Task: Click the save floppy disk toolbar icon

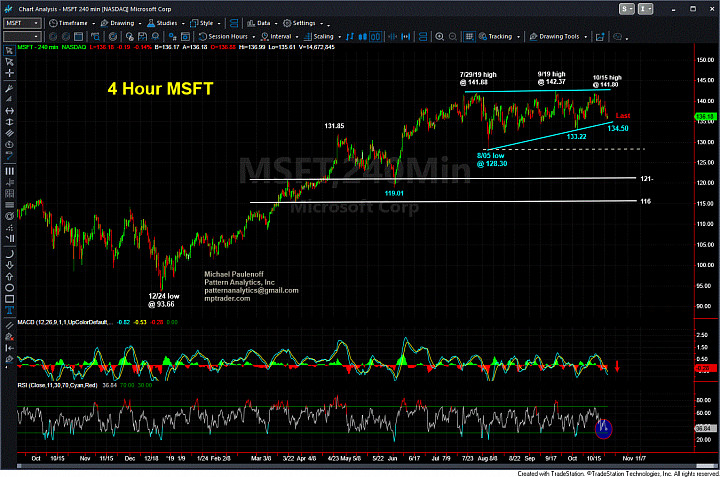Action: coord(142,37)
